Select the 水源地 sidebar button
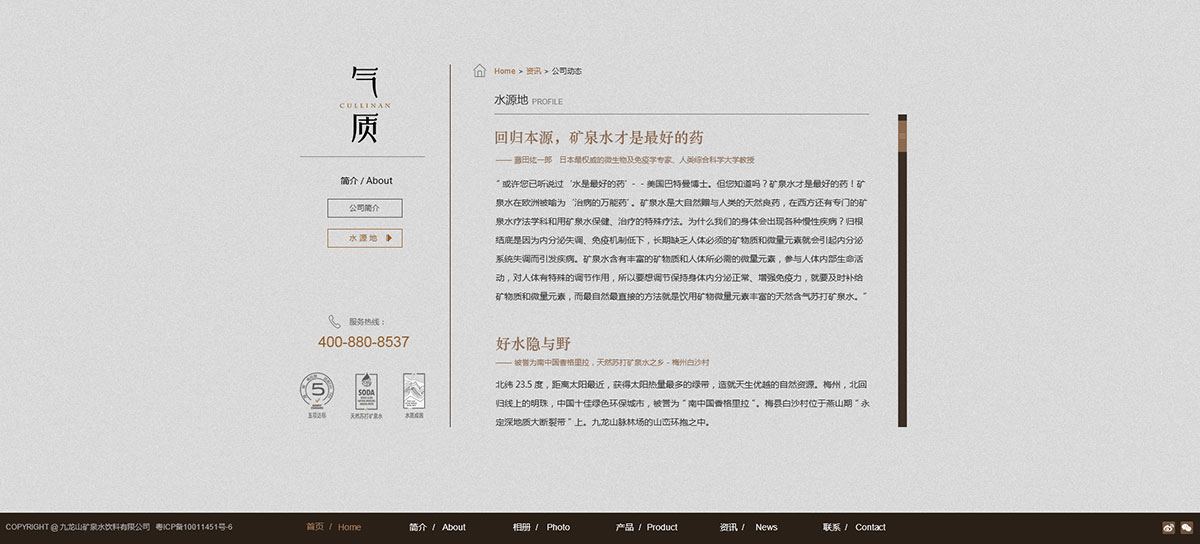 pyautogui.click(x=364, y=238)
